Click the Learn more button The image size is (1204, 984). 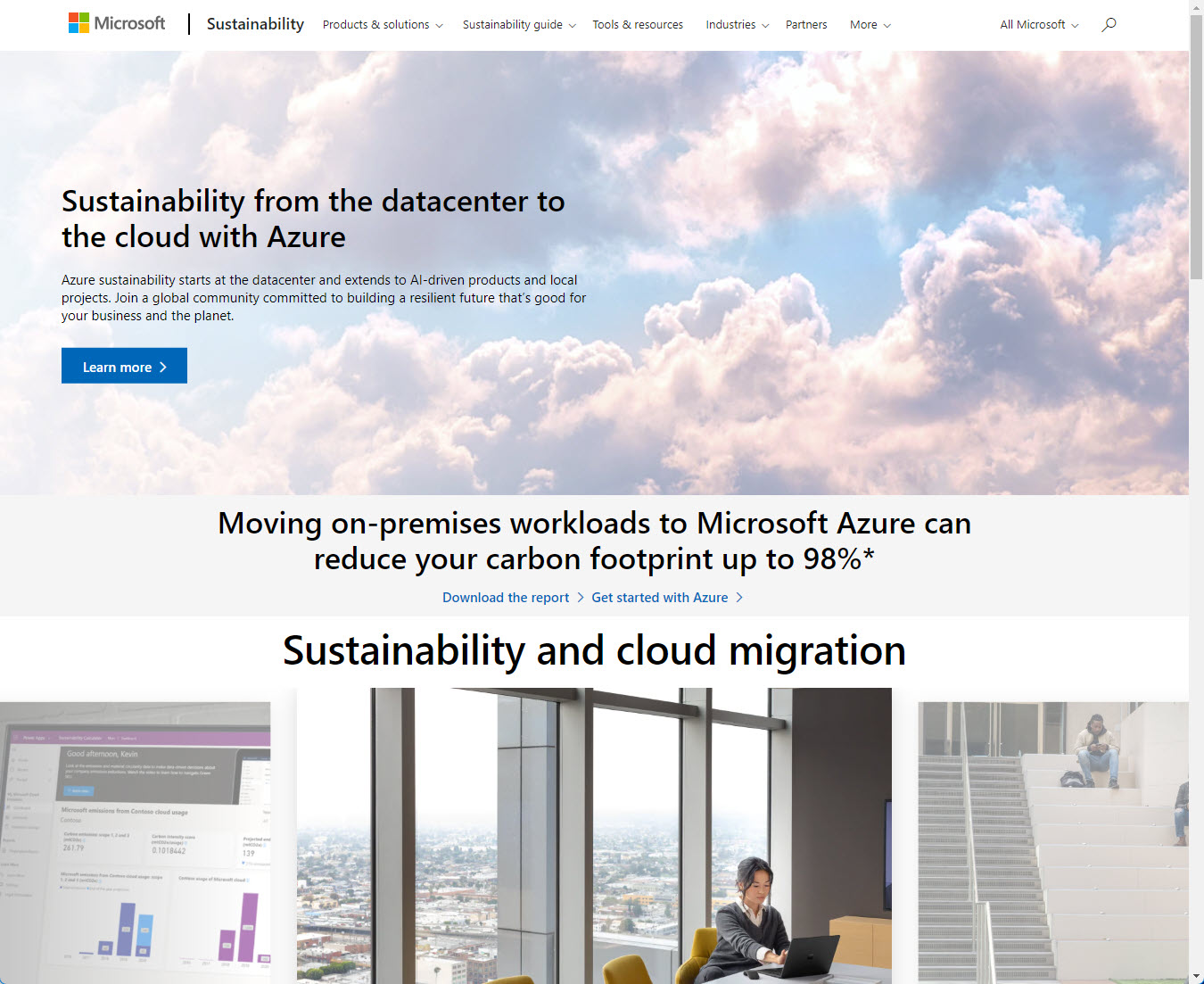(x=124, y=366)
